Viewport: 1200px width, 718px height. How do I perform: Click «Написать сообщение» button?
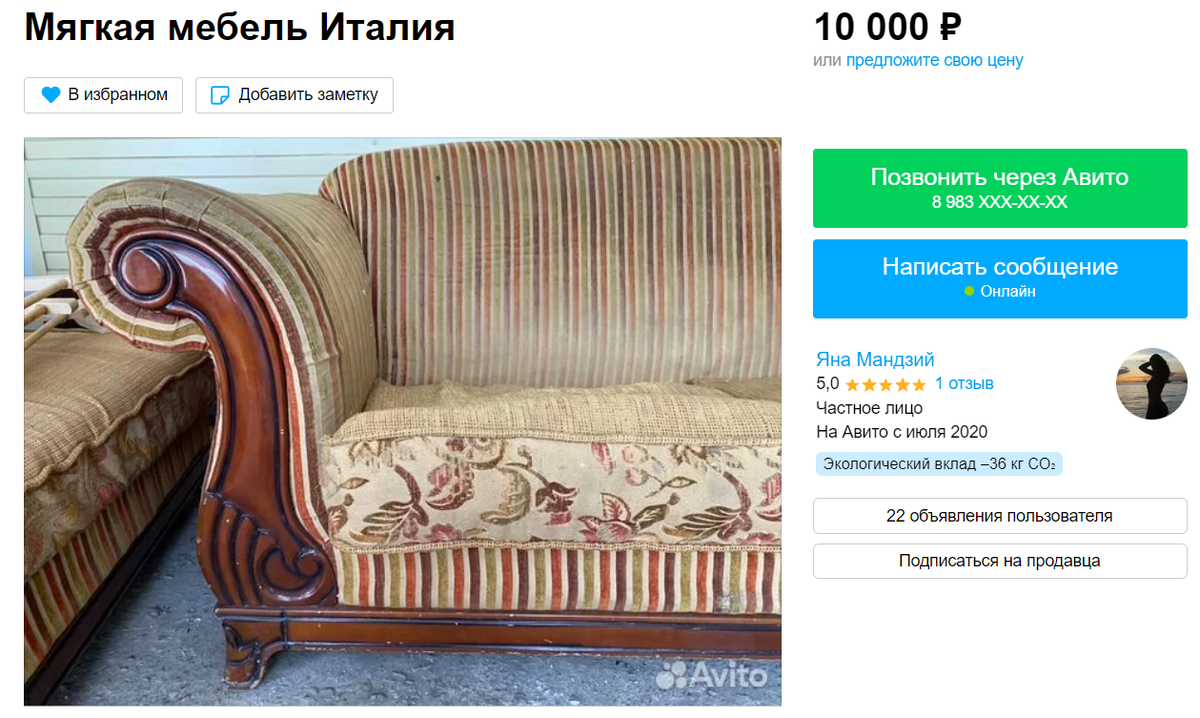[1000, 279]
